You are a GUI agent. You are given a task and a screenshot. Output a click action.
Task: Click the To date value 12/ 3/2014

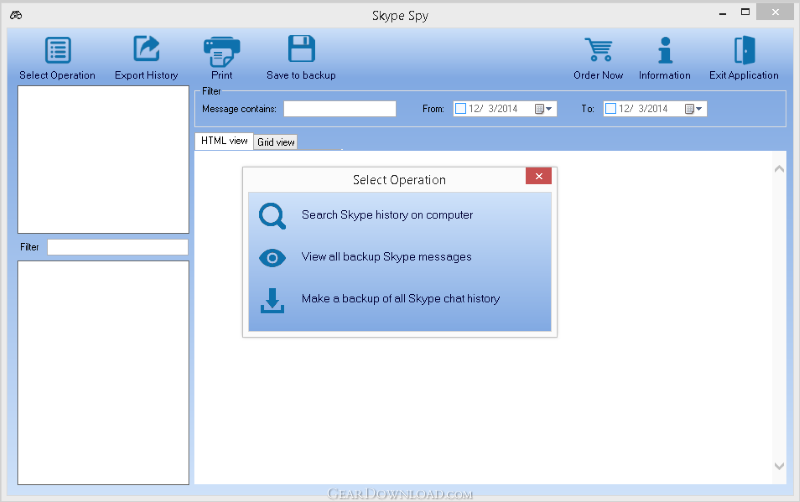643,109
